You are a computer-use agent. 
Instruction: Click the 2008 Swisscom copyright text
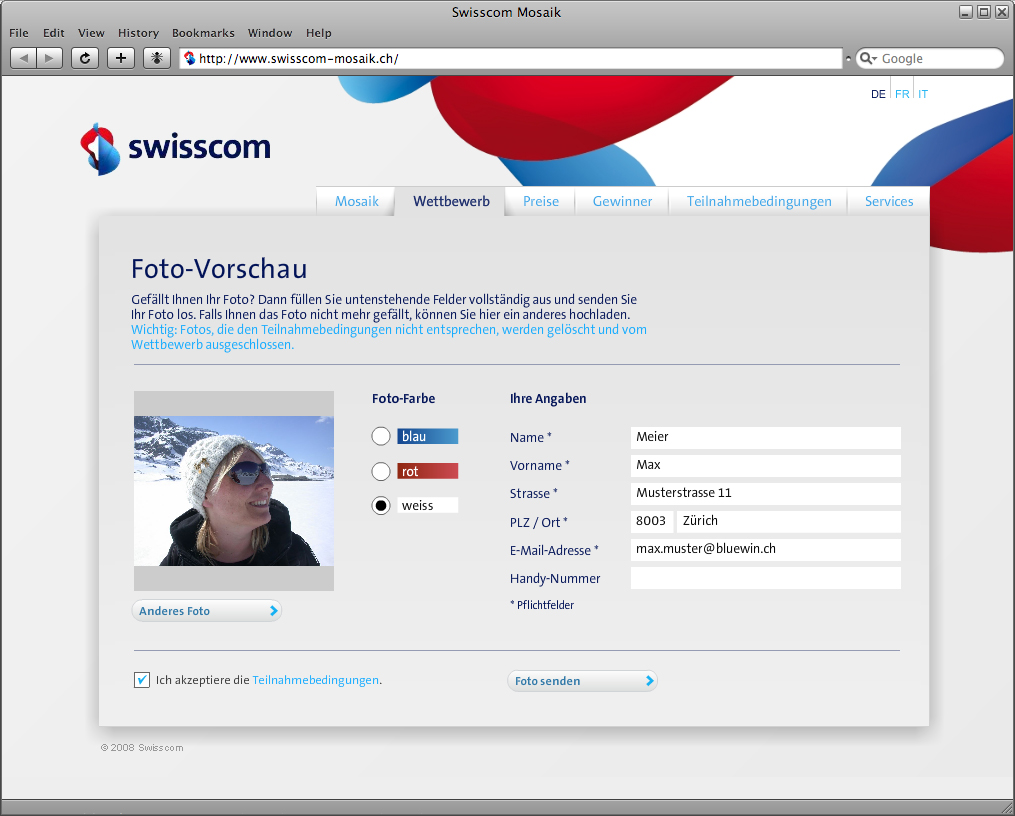click(x=142, y=748)
